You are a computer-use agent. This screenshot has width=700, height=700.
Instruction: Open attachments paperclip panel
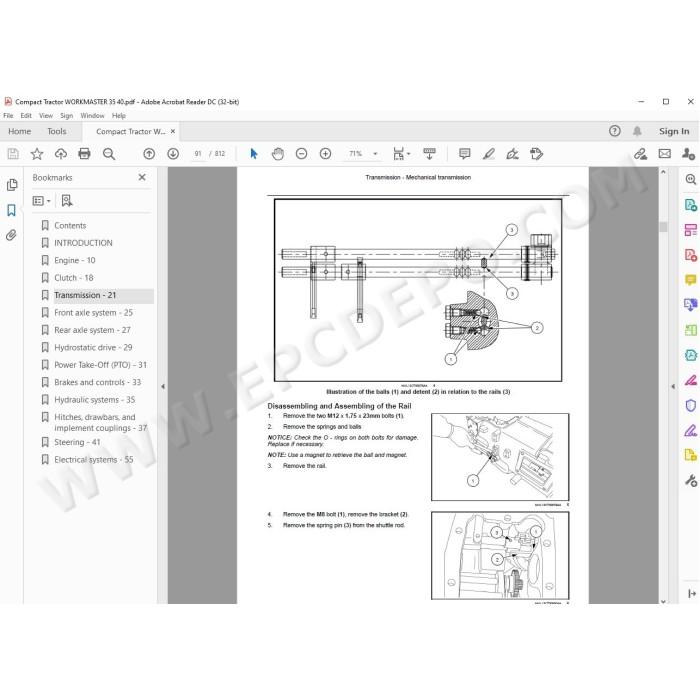click(12, 235)
